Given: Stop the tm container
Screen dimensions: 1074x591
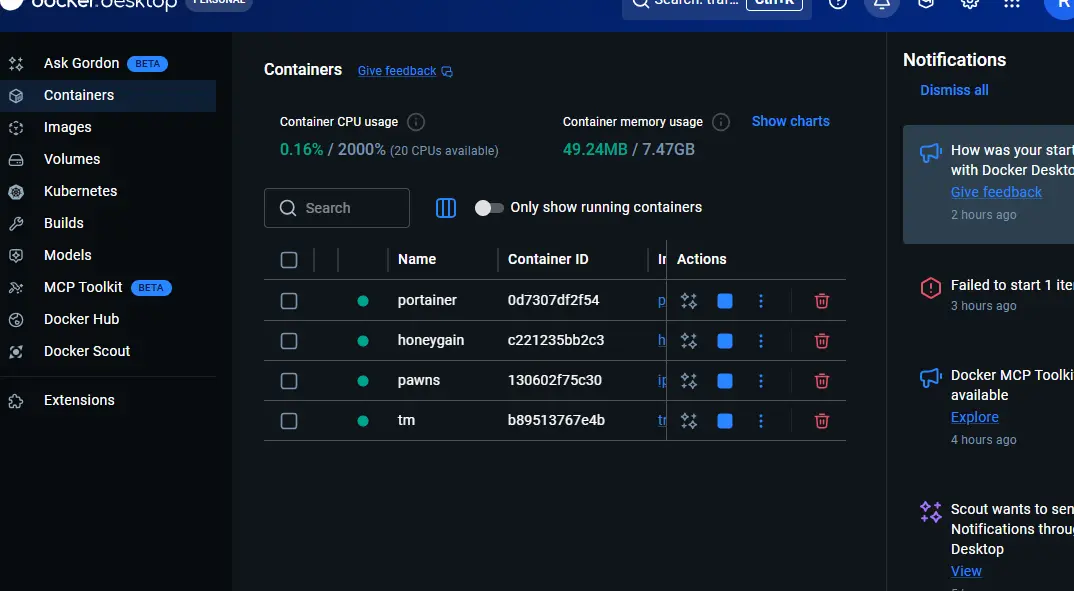Looking at the screenshot, I should coord(725,420).
